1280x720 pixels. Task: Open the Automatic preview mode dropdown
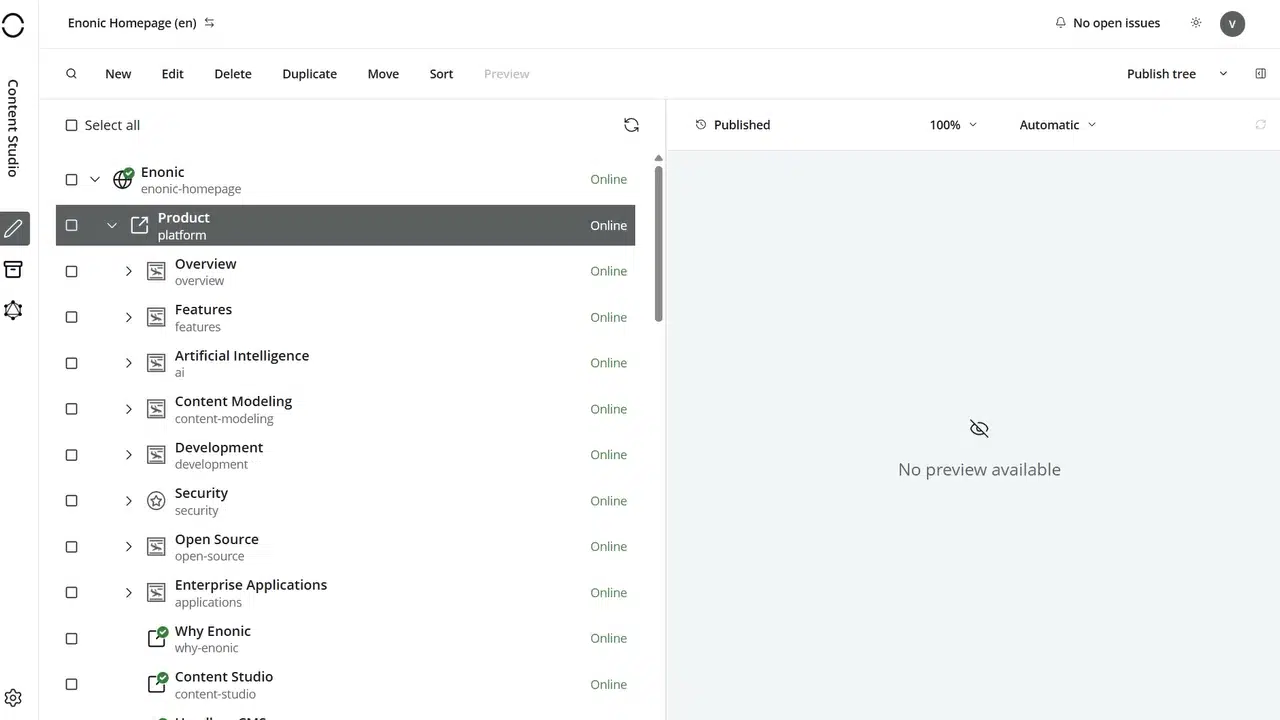[x=1057, y=125]
